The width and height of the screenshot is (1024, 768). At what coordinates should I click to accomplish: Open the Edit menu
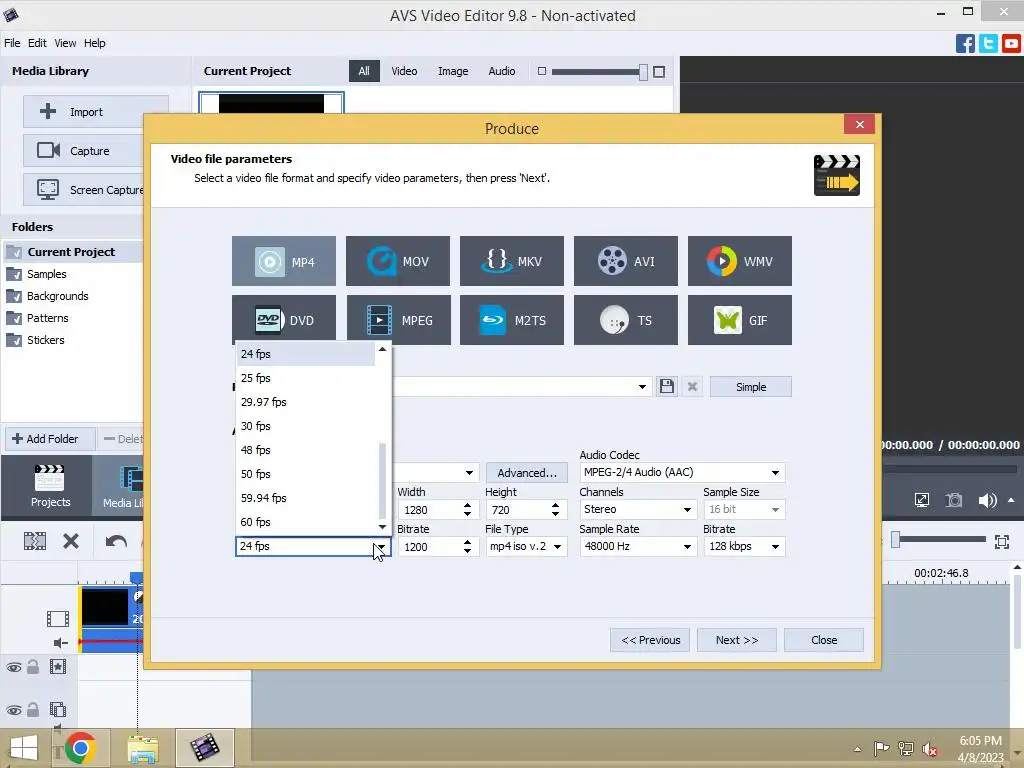[x=37, y=43]
